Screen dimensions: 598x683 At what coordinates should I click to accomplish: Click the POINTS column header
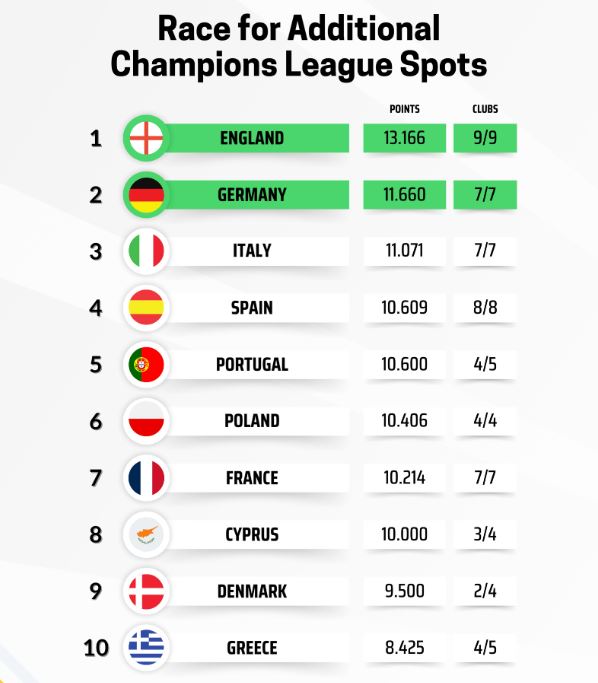(405, 109)
